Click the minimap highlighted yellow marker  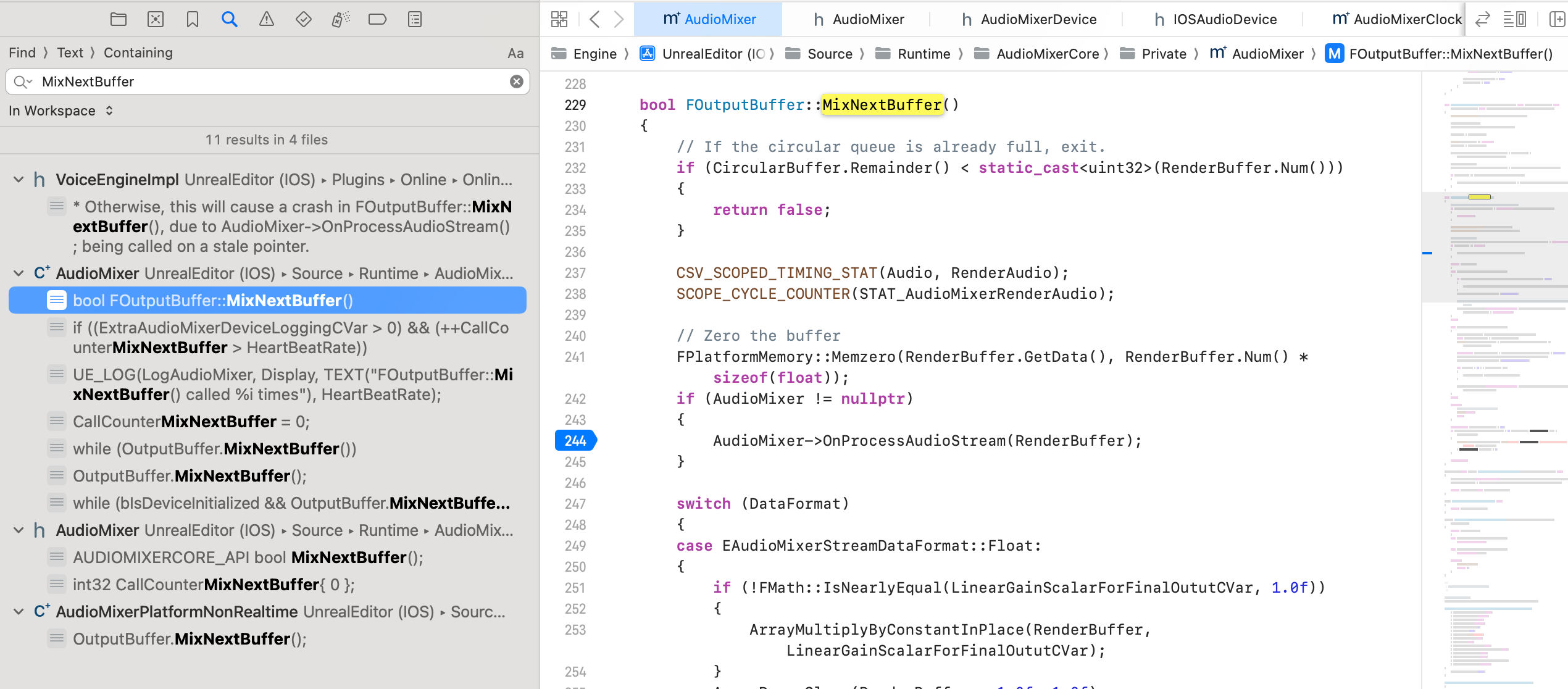1479,197
